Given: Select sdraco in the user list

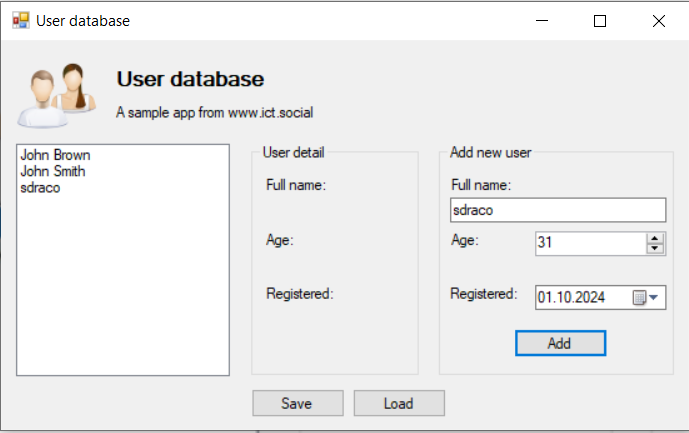Looking at the screenshot, I should pos(41,187).
